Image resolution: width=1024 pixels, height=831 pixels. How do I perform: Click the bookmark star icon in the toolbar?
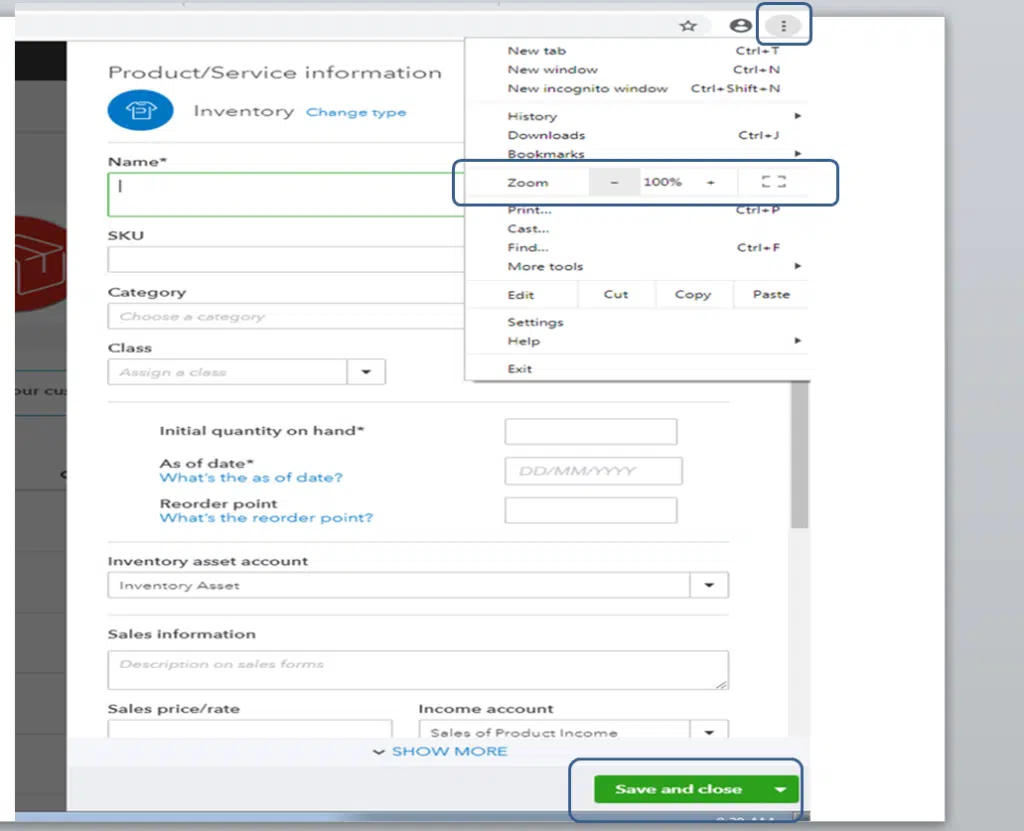click(687, 25)
